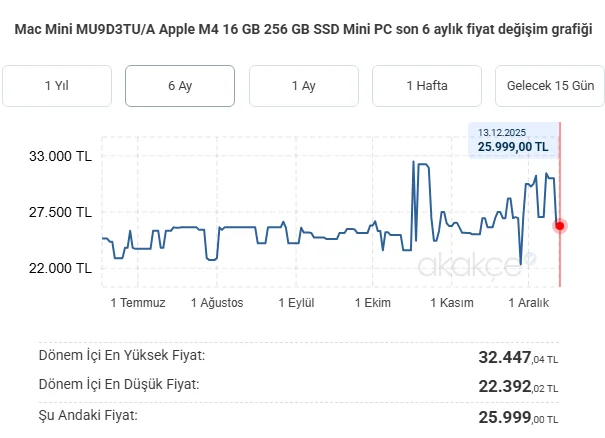Click the lowest price value 22.392 TL
The image size is (605, 438).
coord(518,386)
